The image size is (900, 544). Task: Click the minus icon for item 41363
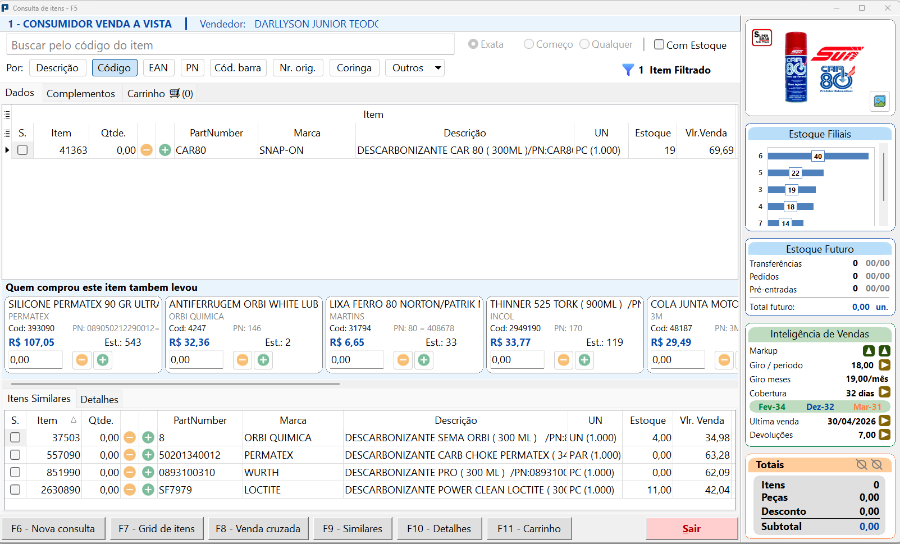pyautogui.click(x=147, y=150)
